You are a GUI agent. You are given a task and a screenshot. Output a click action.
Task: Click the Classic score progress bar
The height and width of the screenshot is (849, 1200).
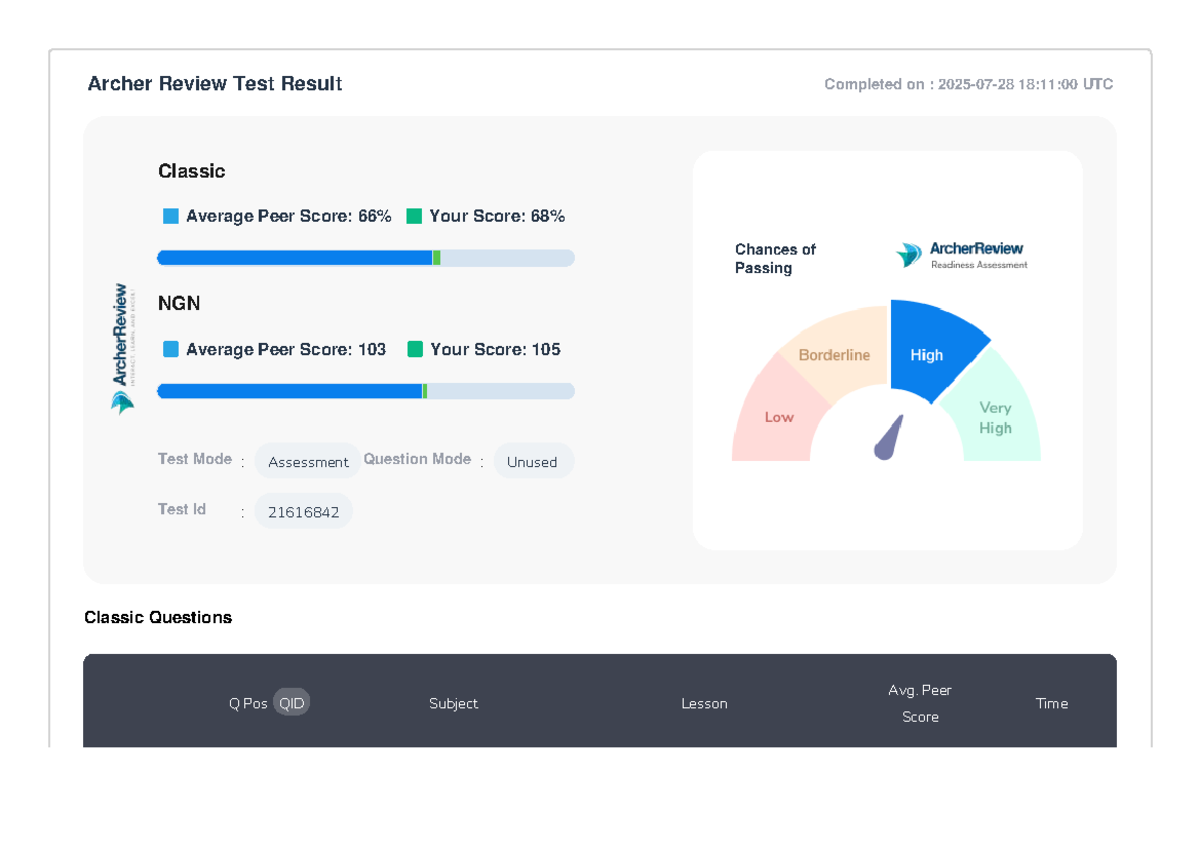click(366, 258)
